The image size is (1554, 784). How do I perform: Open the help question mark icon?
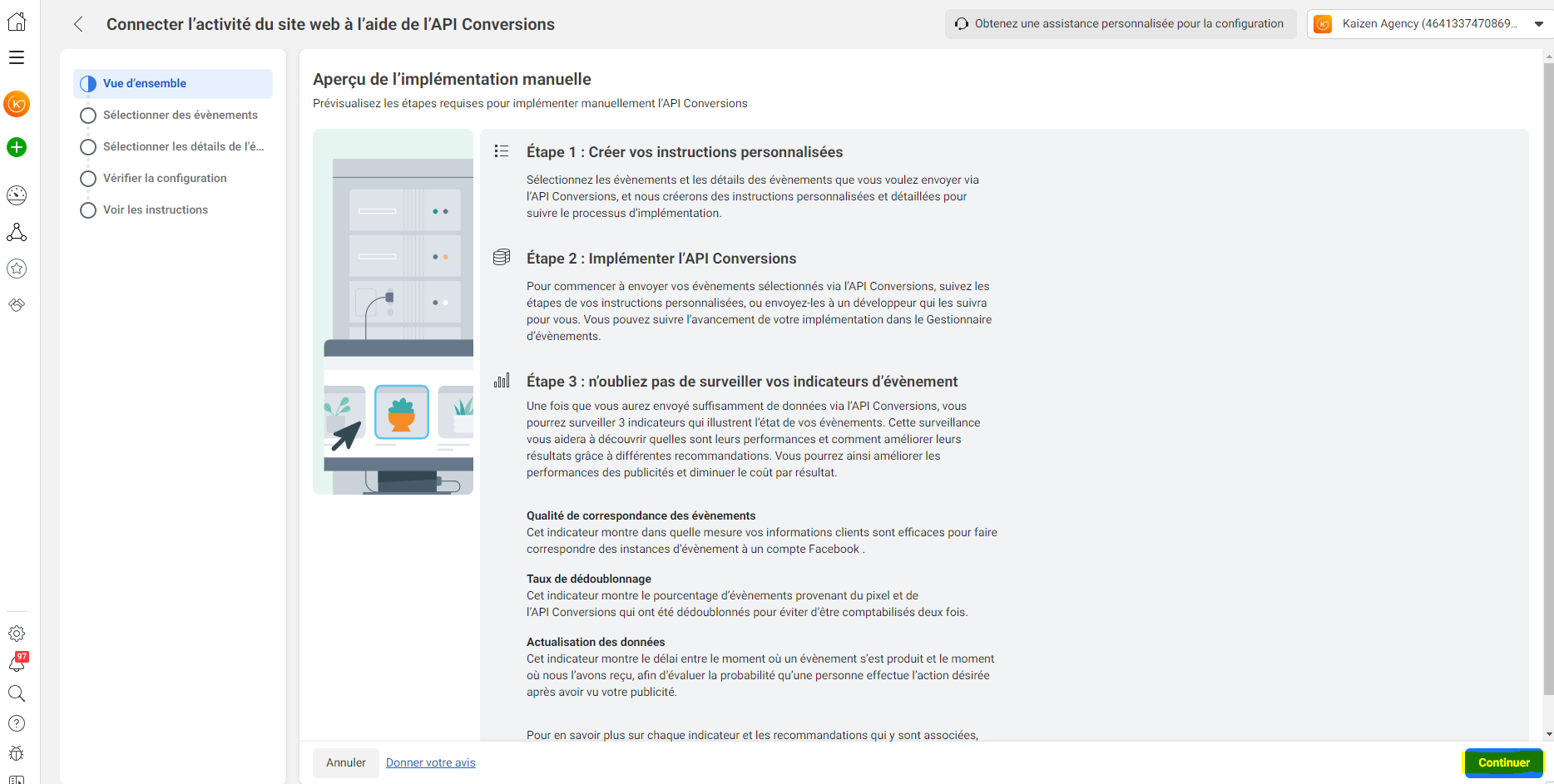(17, 723)
